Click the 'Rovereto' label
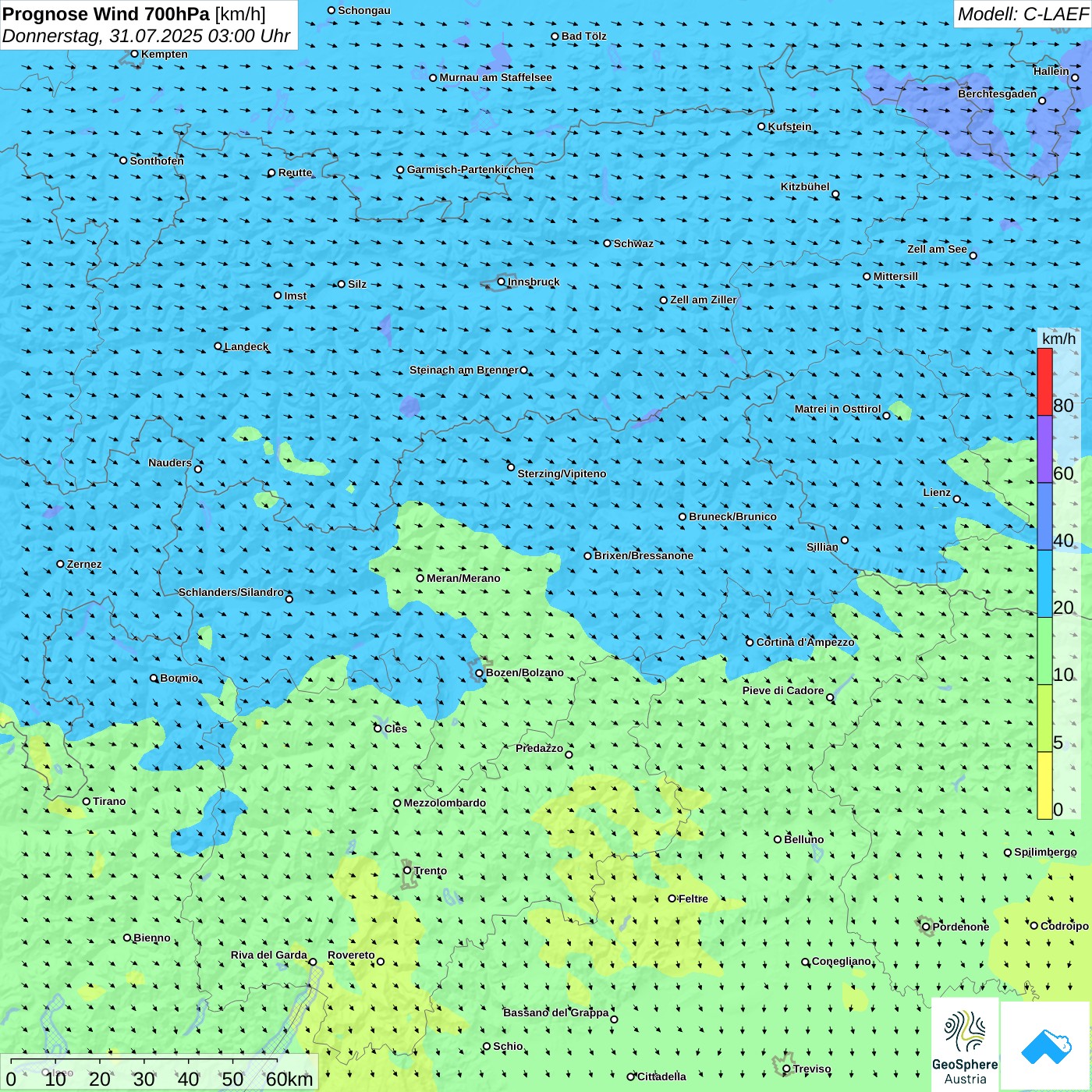1092x1092 pixels. (351, 955)
